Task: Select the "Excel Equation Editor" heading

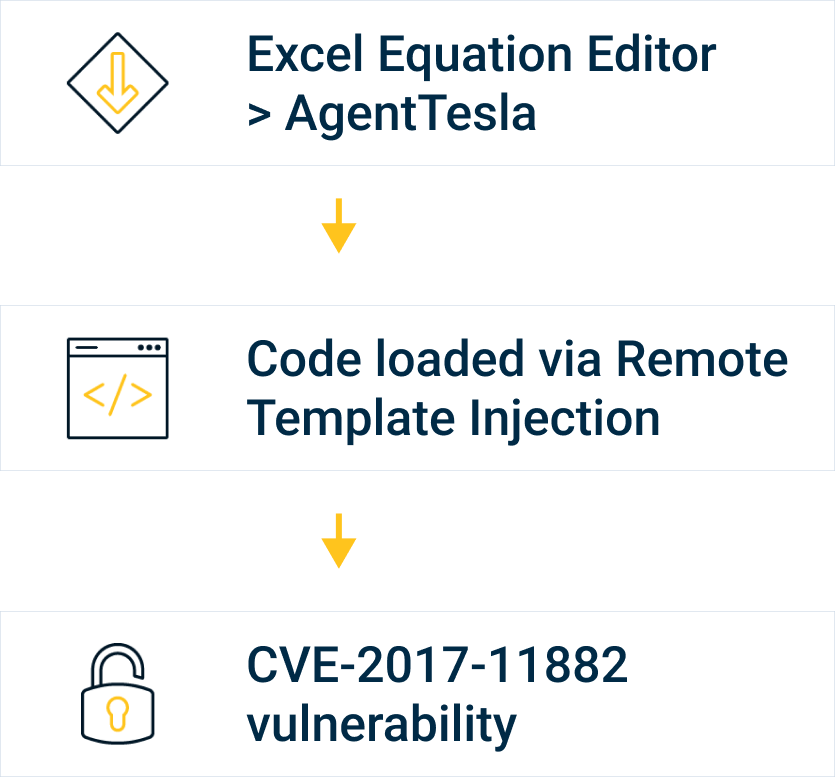Action: [481, 54]
